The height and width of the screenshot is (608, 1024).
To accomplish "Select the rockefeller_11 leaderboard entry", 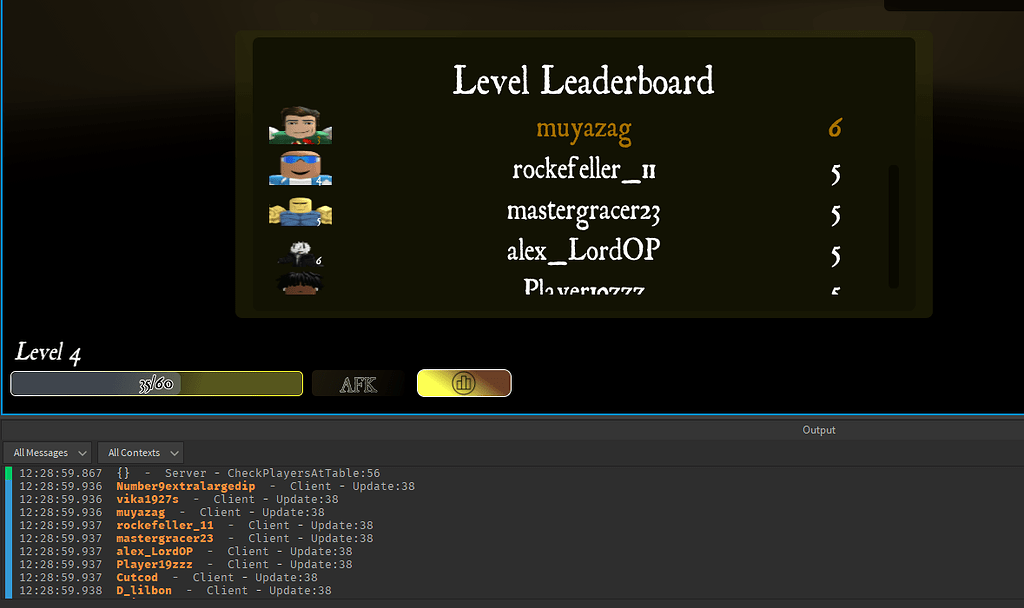I will 584,169.
